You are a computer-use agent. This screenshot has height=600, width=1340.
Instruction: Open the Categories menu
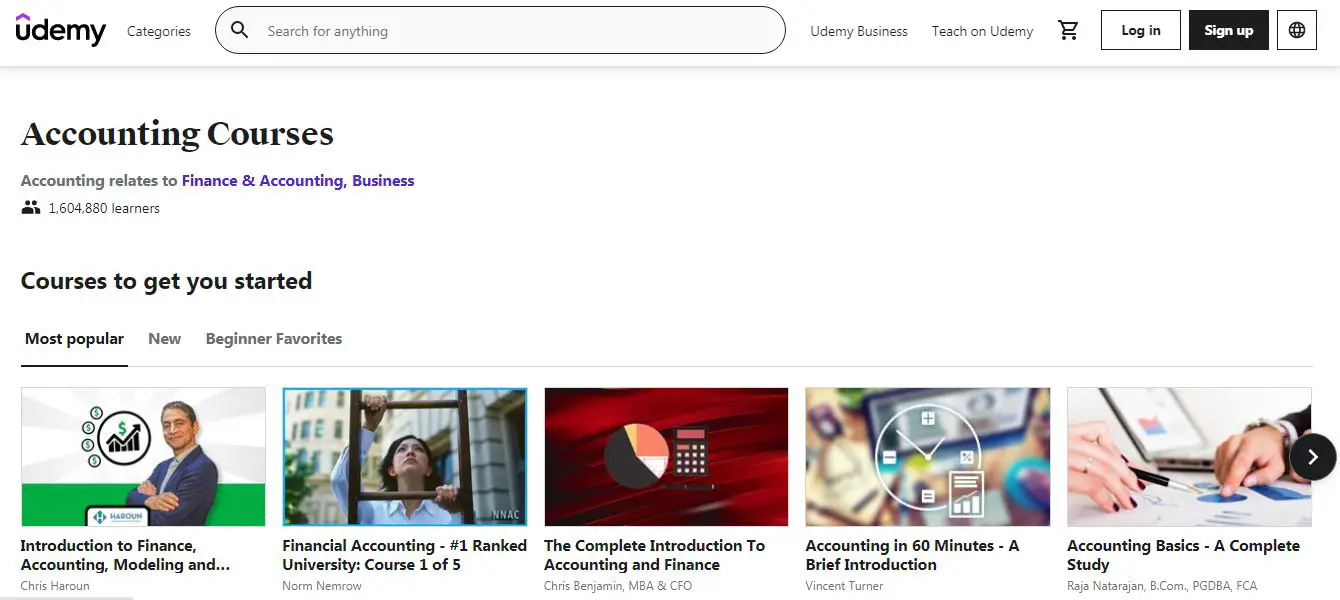pos(158,31)
